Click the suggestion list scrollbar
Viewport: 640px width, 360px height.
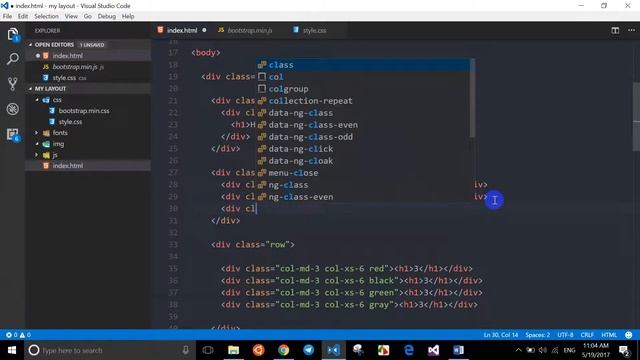pyautogui.click(x=472, y=98)
